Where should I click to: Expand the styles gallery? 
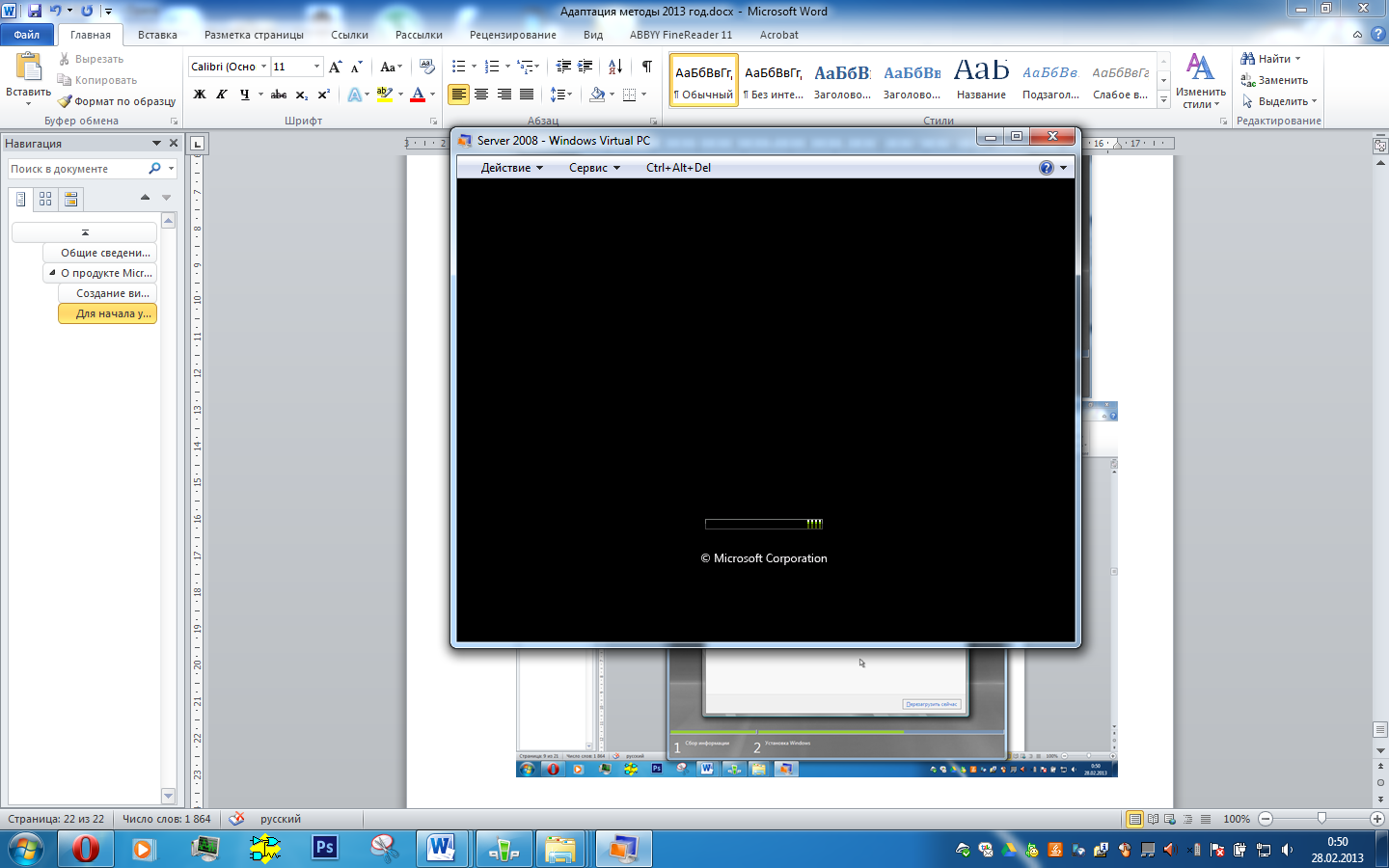1164,100
